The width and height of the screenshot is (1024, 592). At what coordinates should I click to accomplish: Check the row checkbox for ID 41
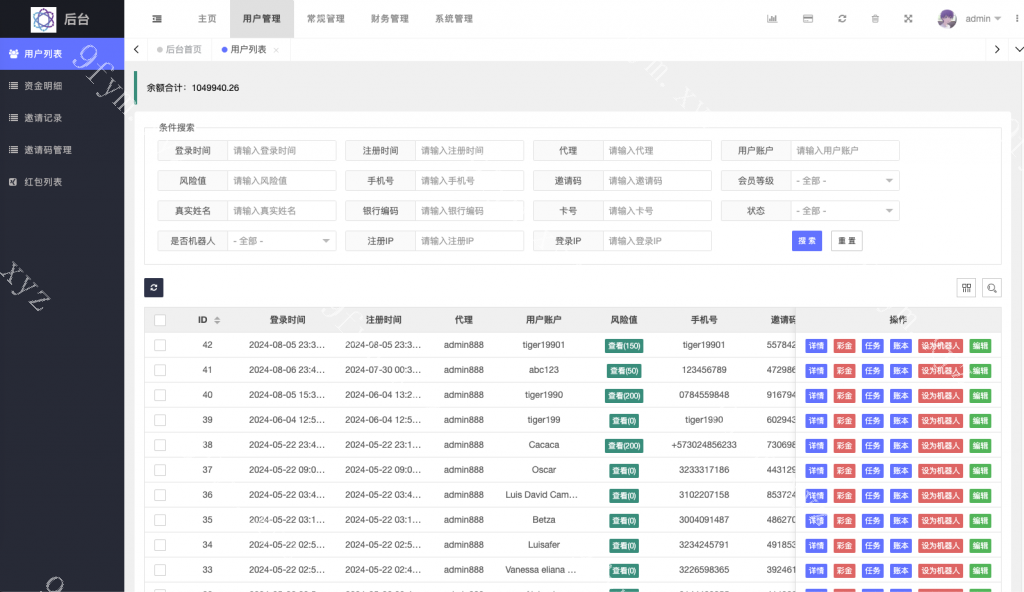tap(160, 370)
